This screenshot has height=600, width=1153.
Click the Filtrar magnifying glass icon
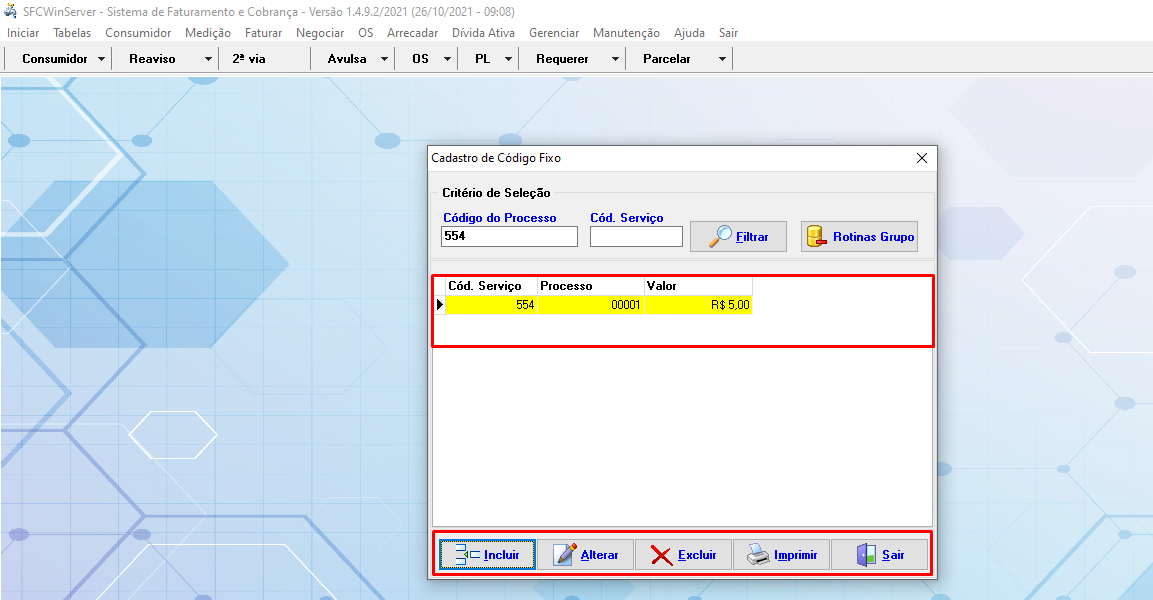tap(720, 237)
